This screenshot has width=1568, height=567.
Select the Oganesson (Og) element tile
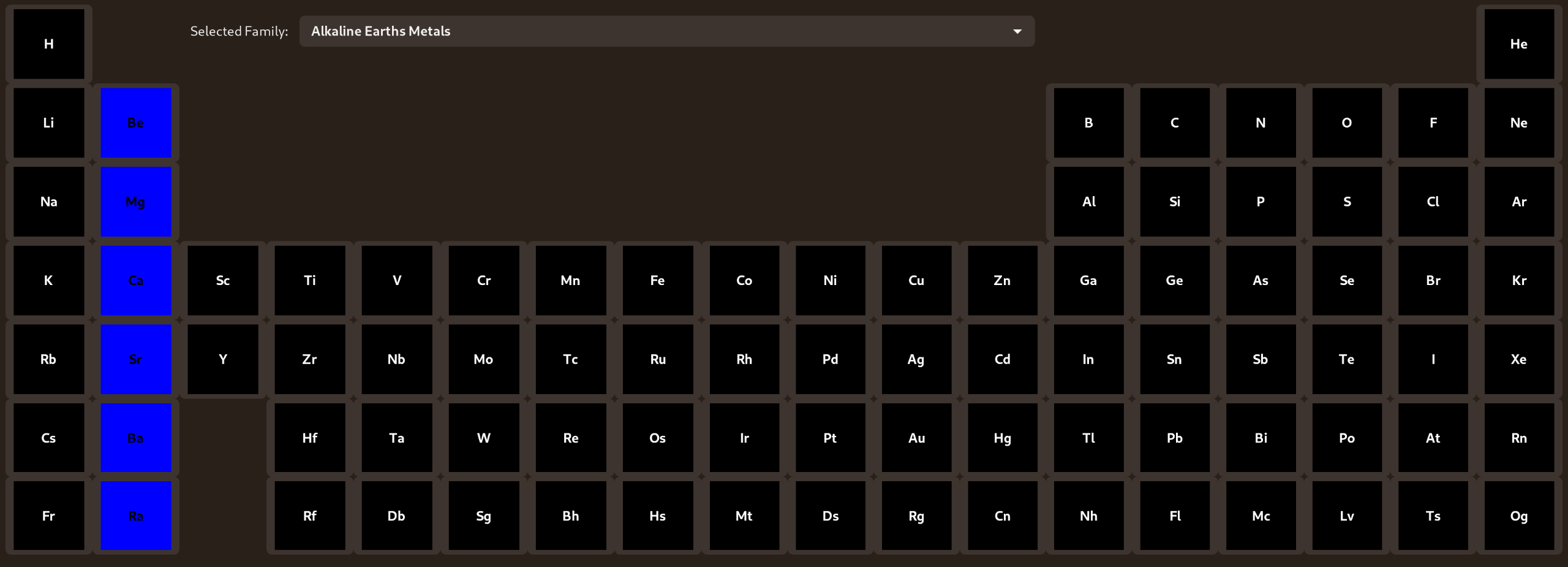point(1518,516)
